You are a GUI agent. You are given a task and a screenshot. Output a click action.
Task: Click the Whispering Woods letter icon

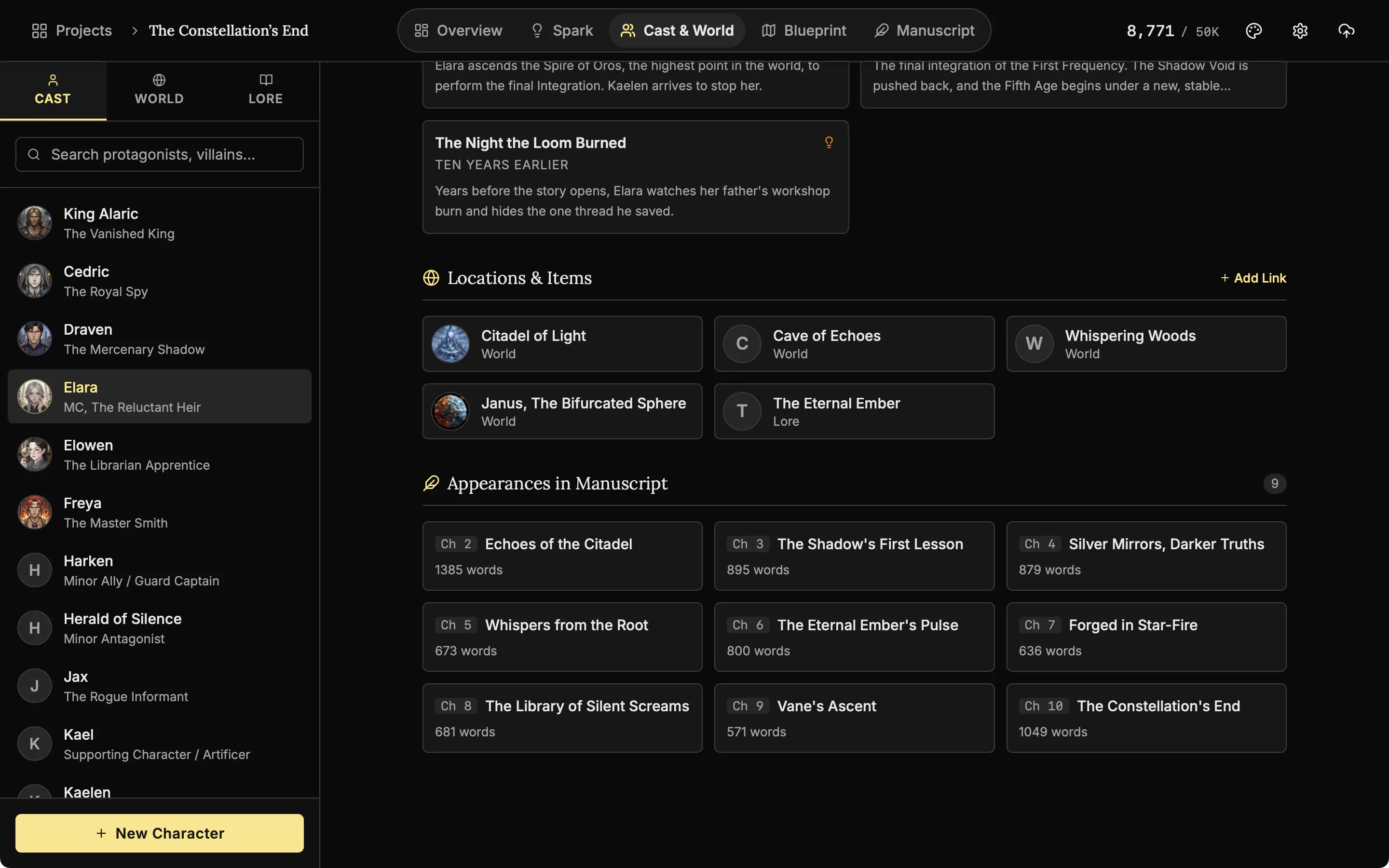(x=1035, y=344)
